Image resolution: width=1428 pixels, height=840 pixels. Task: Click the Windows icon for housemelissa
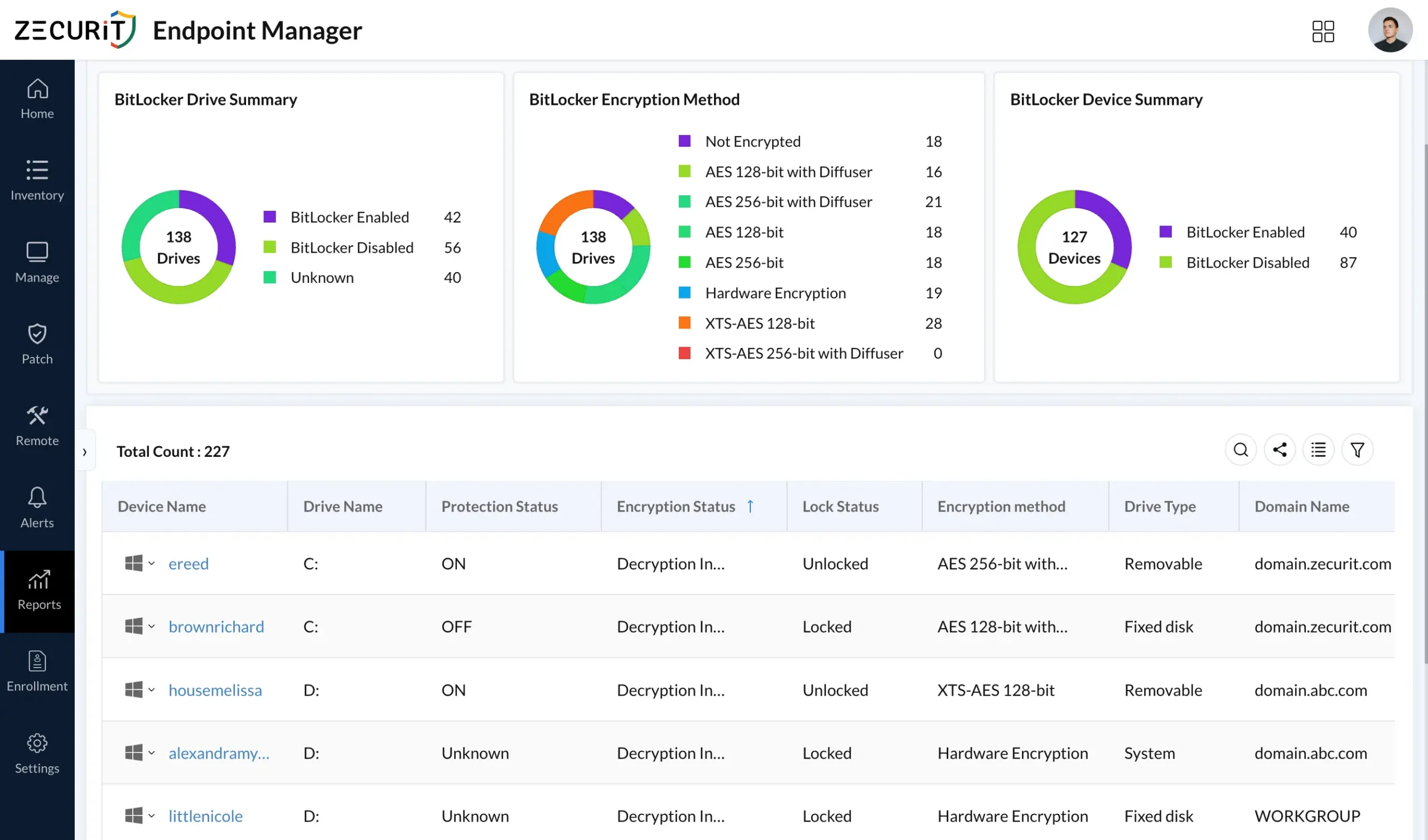click(134, 689)
